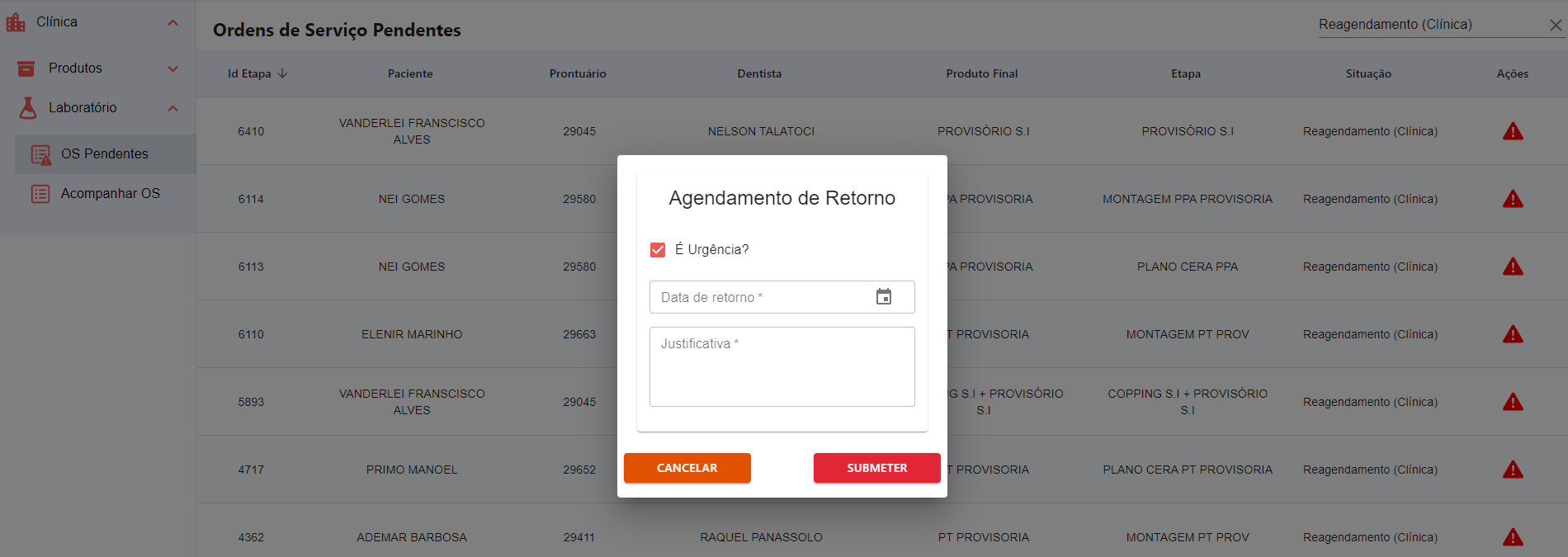Uncheck the É Urgência checkbox

[658, 250]
